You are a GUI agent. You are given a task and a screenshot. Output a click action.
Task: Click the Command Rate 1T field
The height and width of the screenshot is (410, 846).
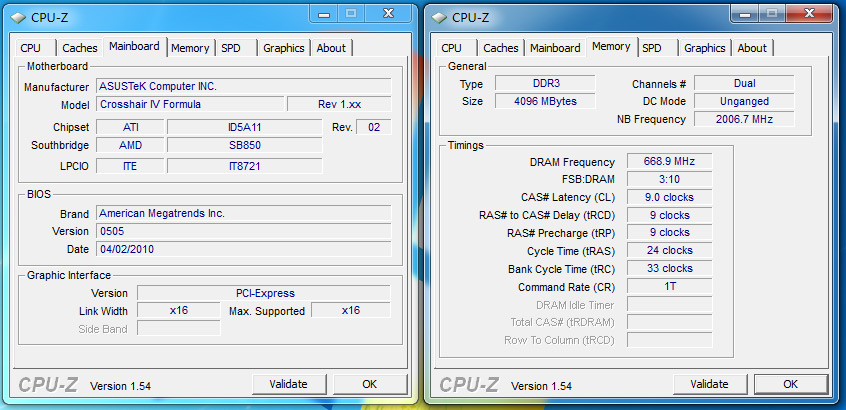point(670,286)
